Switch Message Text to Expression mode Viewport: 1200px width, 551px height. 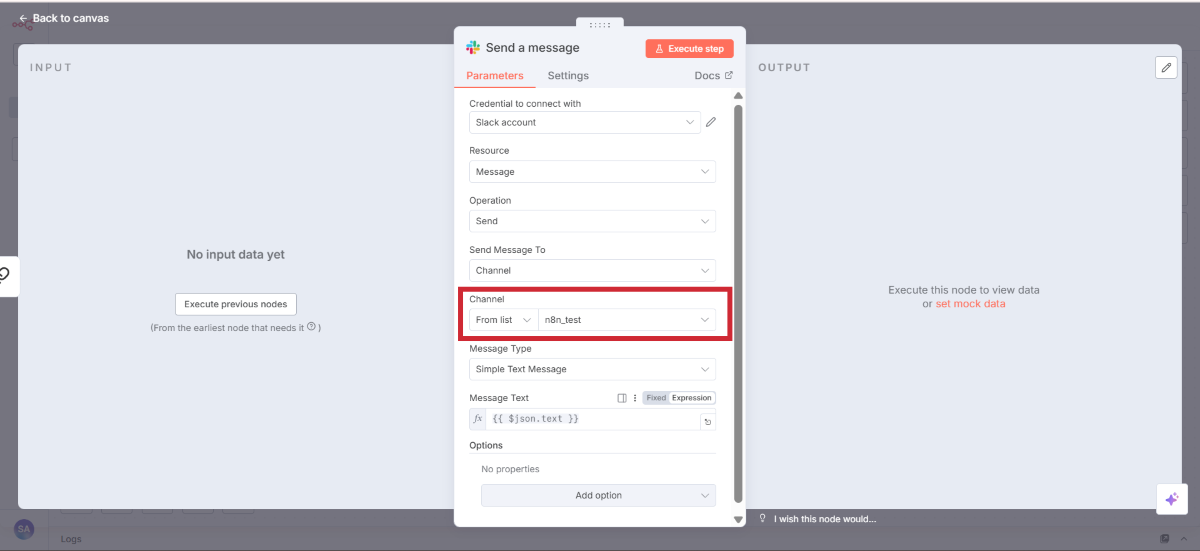(692, 398)
